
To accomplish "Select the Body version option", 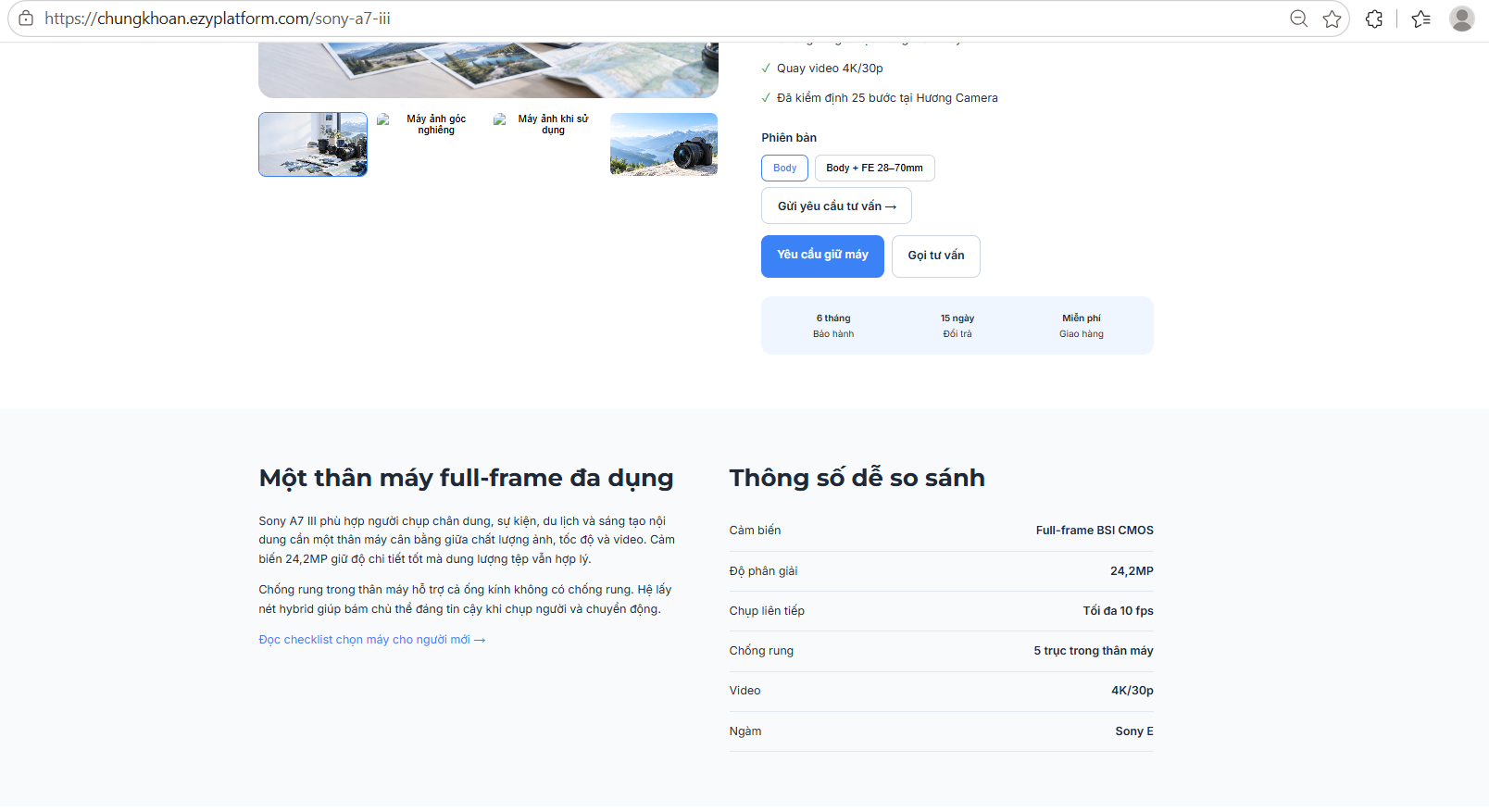I will 784,168.
